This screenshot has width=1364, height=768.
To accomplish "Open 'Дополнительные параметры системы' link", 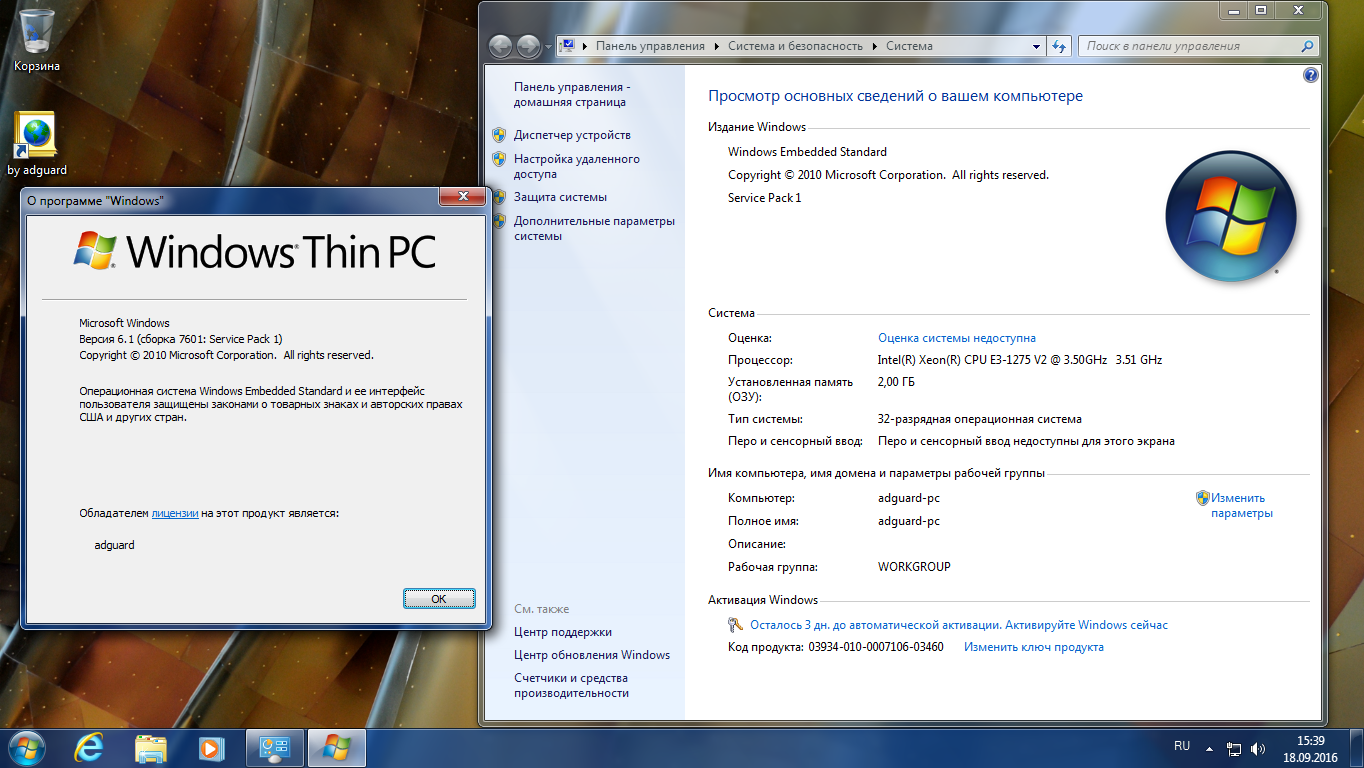I will pos(594,229).
